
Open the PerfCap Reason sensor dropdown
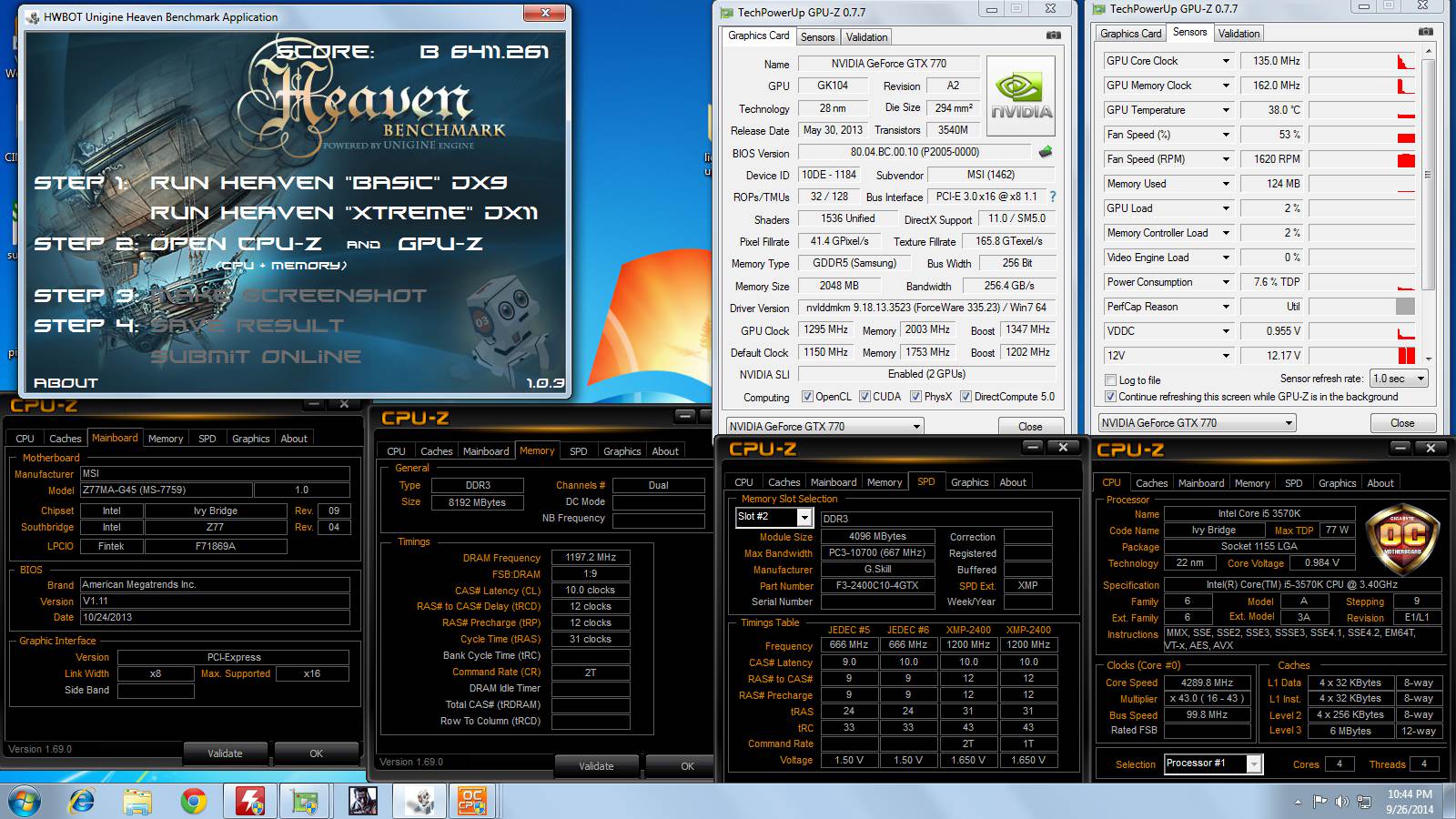(1226, 307)
